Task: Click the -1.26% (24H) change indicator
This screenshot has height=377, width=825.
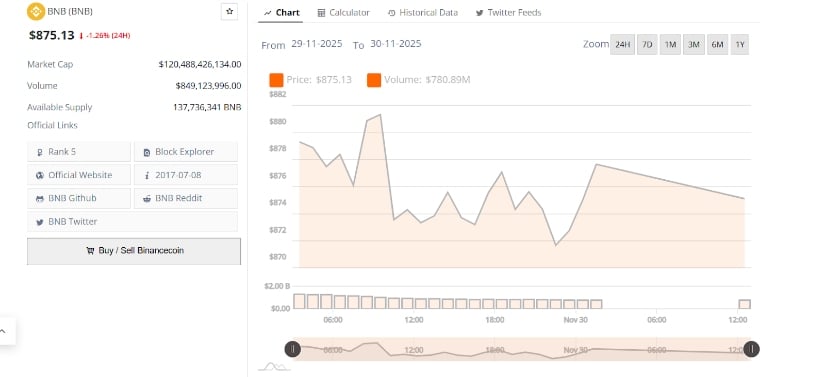Action: click(x=104, y=36)
